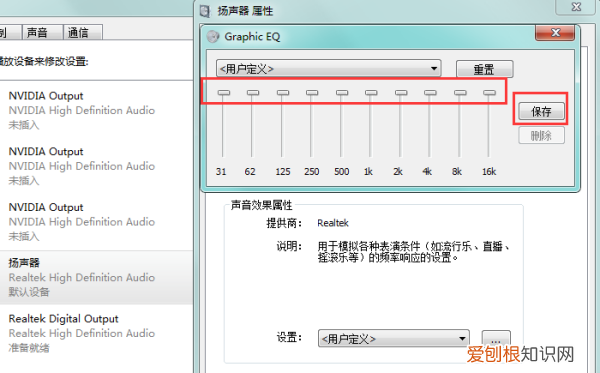This screenshot has width=600, height=373.
Task: Click the 4k slider handle
Action: coord(430,93)
